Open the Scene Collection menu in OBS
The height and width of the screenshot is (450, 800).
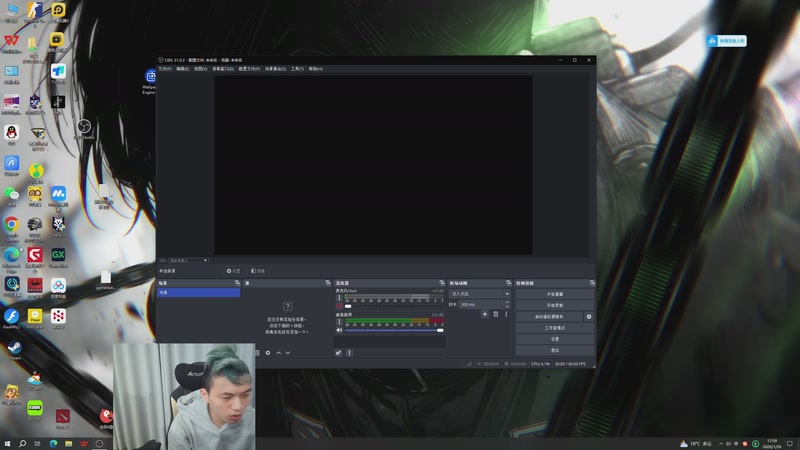pyautogui.click(x=276, y=69)
